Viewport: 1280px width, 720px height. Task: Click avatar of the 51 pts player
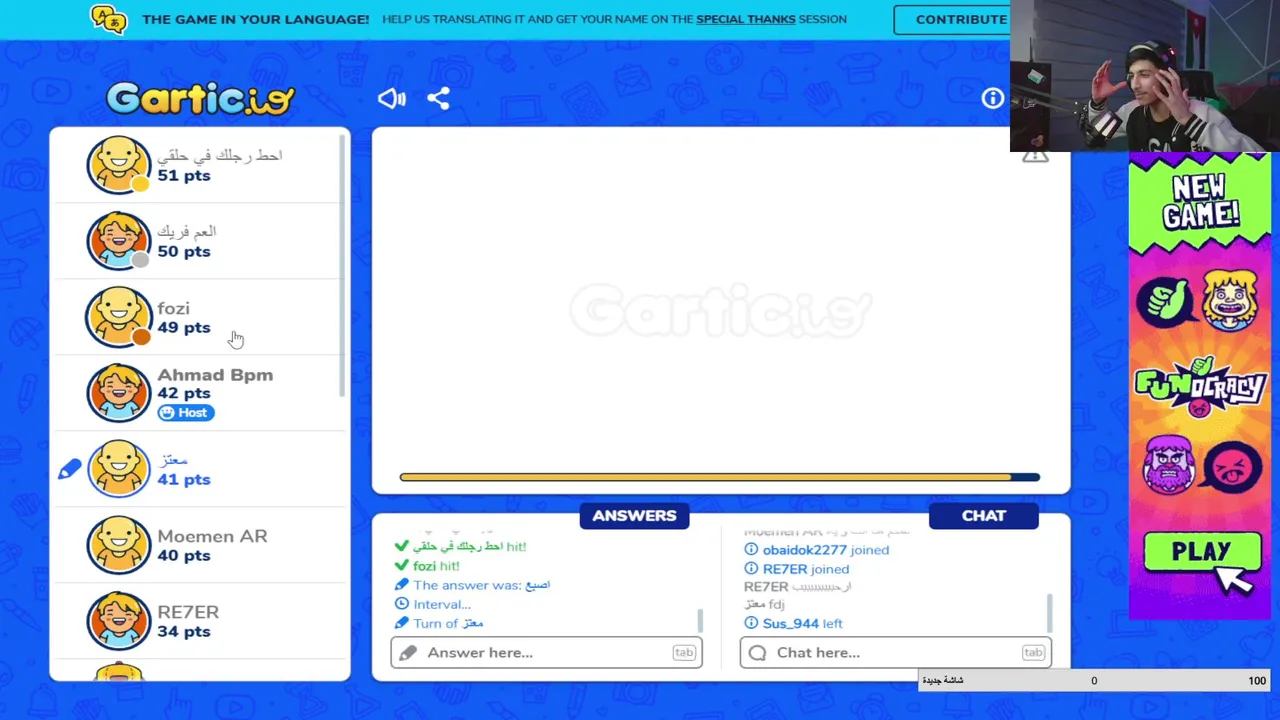118,165
